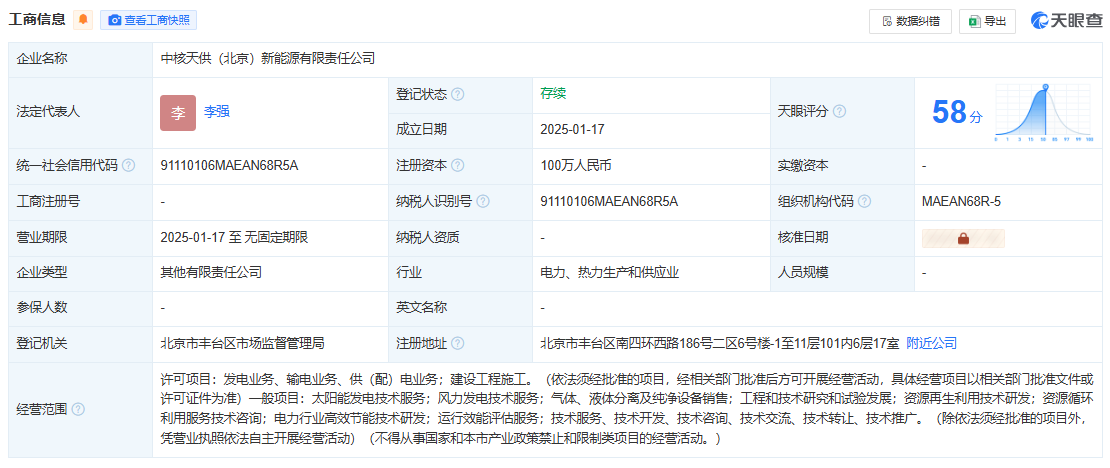1110x468 pixels.
Task: Click the 数据纠错 button
Action: 910,21
